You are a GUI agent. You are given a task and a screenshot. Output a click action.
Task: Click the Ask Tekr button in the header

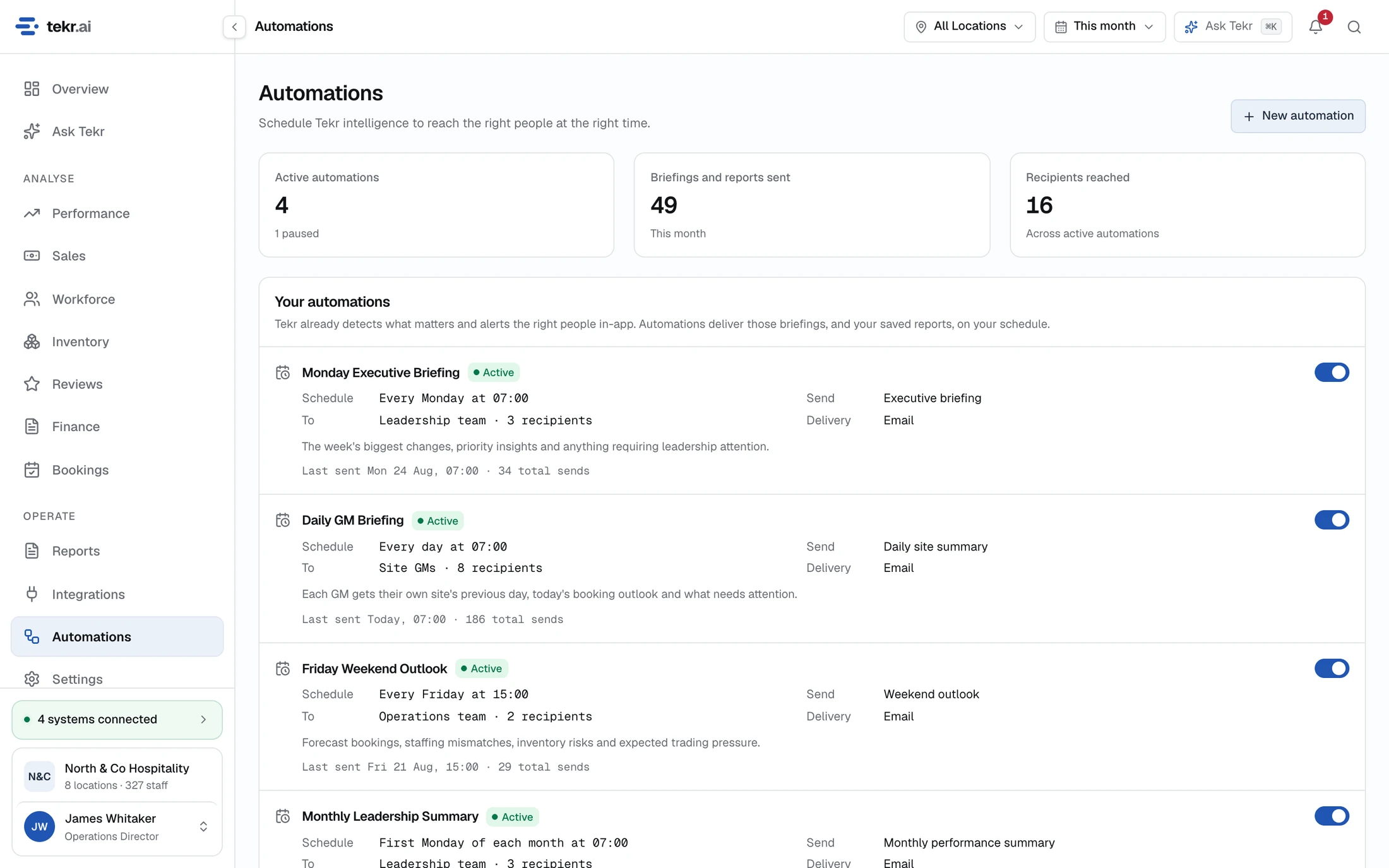click(1232, 27)
